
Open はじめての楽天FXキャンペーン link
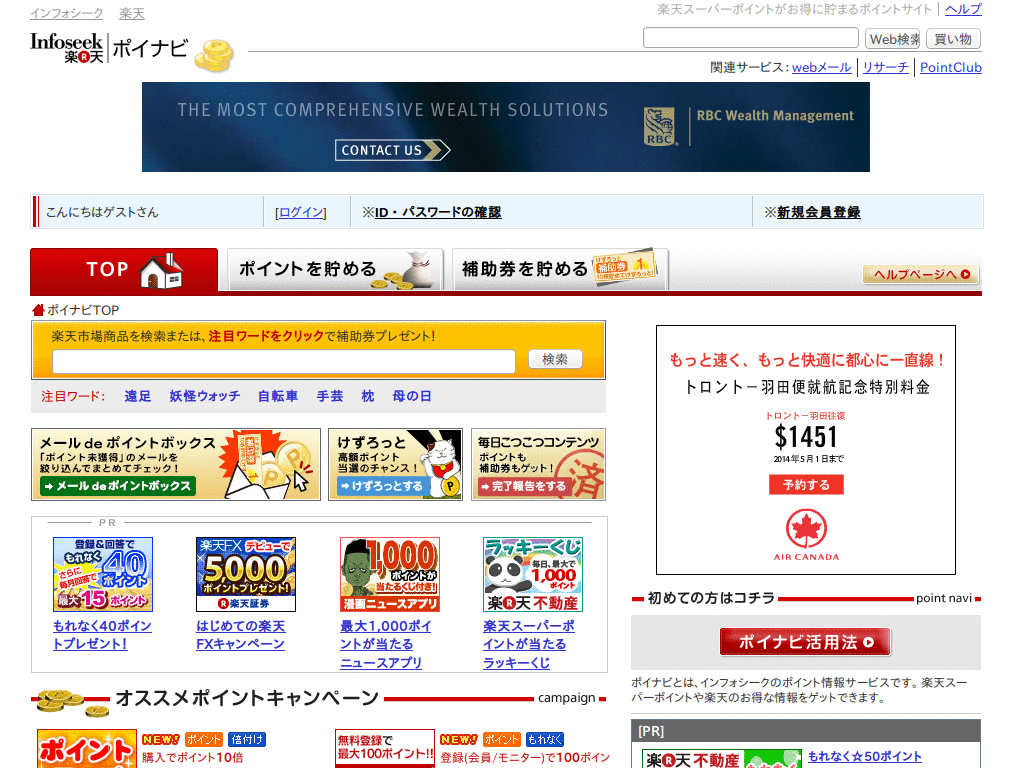(240, 635)
